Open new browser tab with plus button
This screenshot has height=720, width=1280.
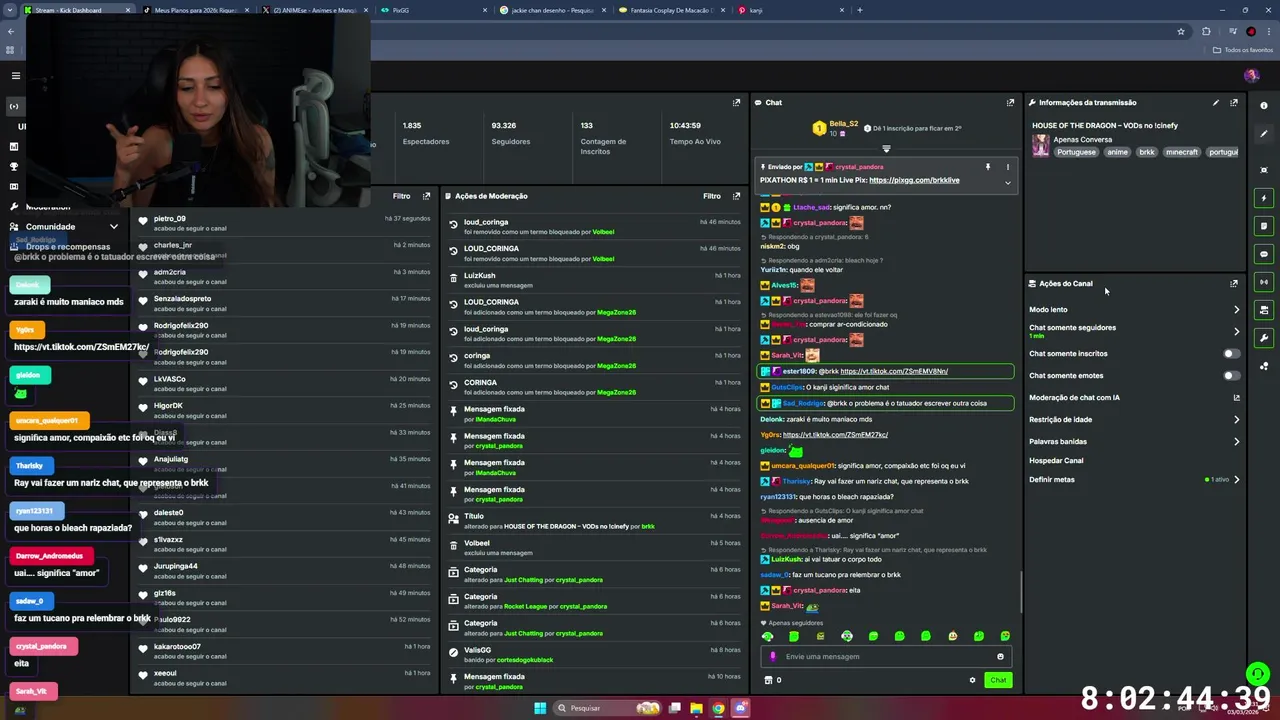pos(860,10)
